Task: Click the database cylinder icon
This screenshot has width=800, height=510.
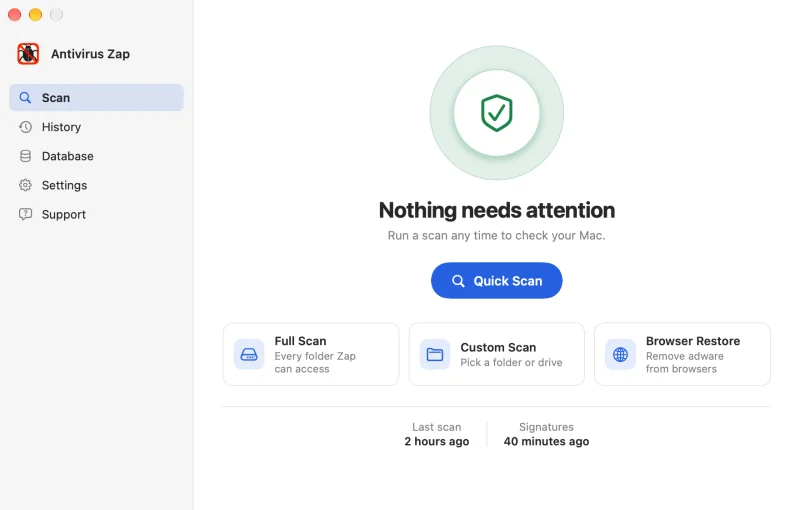Action: 25,156
